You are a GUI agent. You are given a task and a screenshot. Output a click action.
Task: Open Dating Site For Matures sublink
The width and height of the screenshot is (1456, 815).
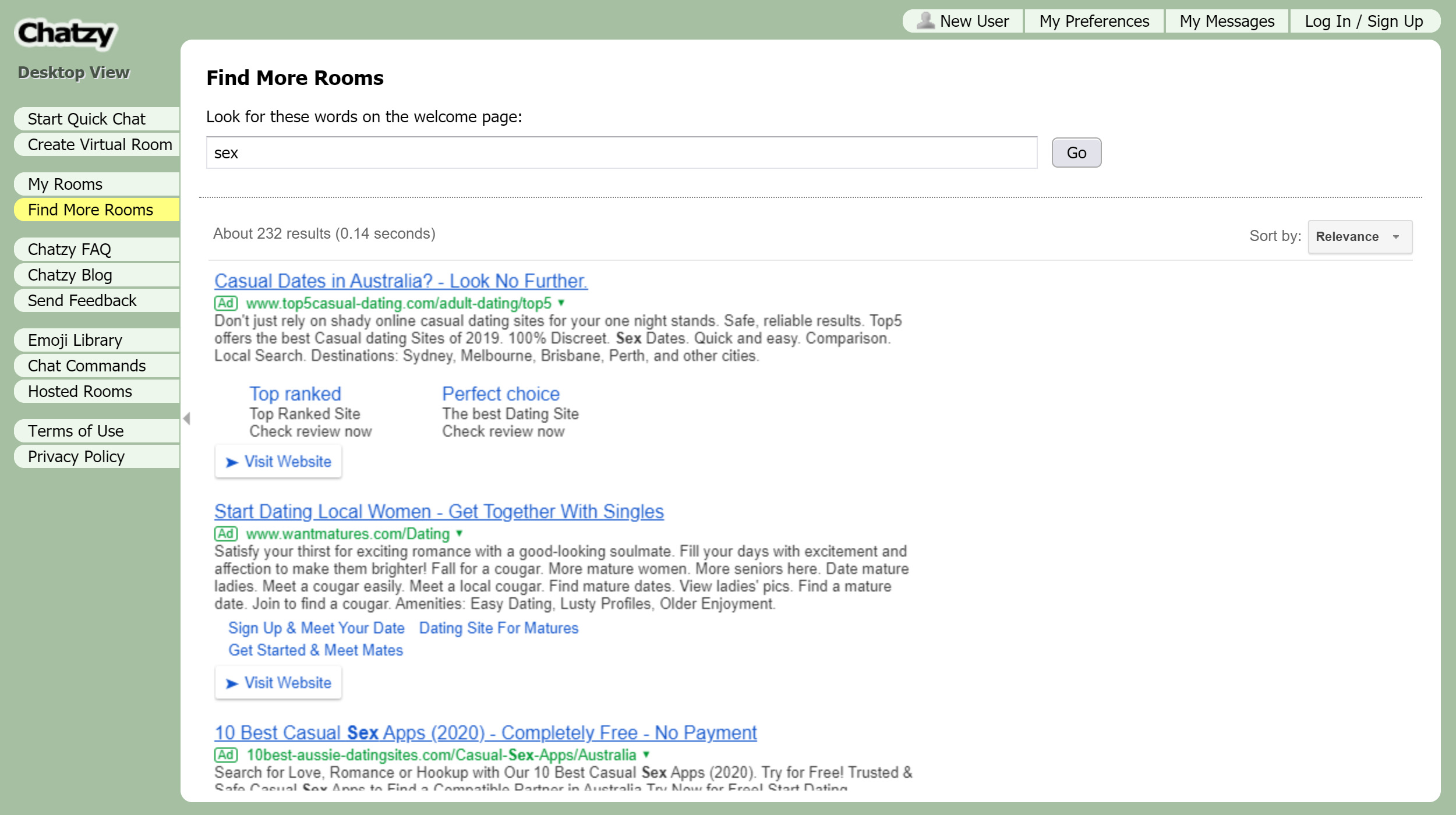tap(499, 628)
